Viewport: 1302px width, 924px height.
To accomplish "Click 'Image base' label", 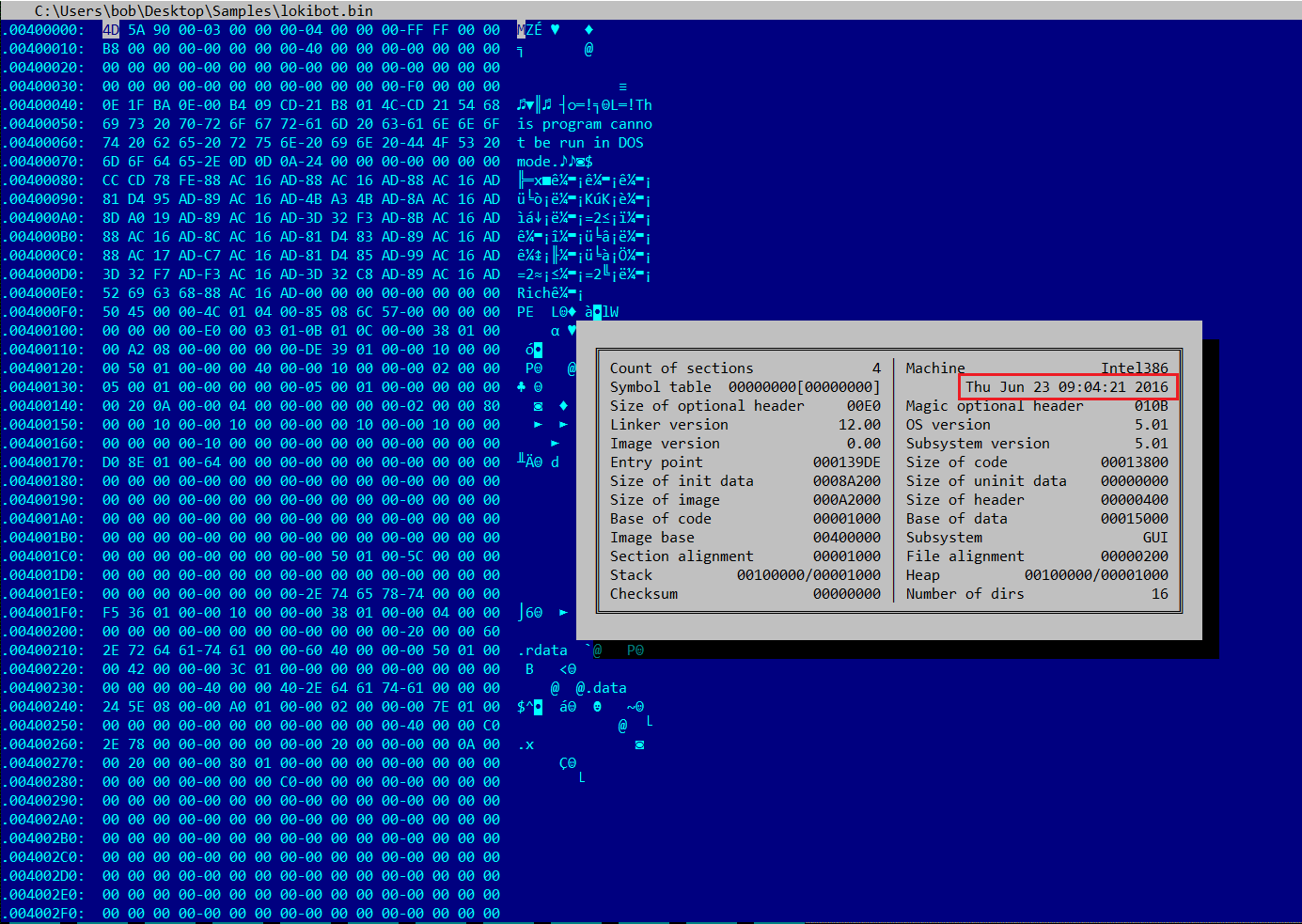I will 651,538.
